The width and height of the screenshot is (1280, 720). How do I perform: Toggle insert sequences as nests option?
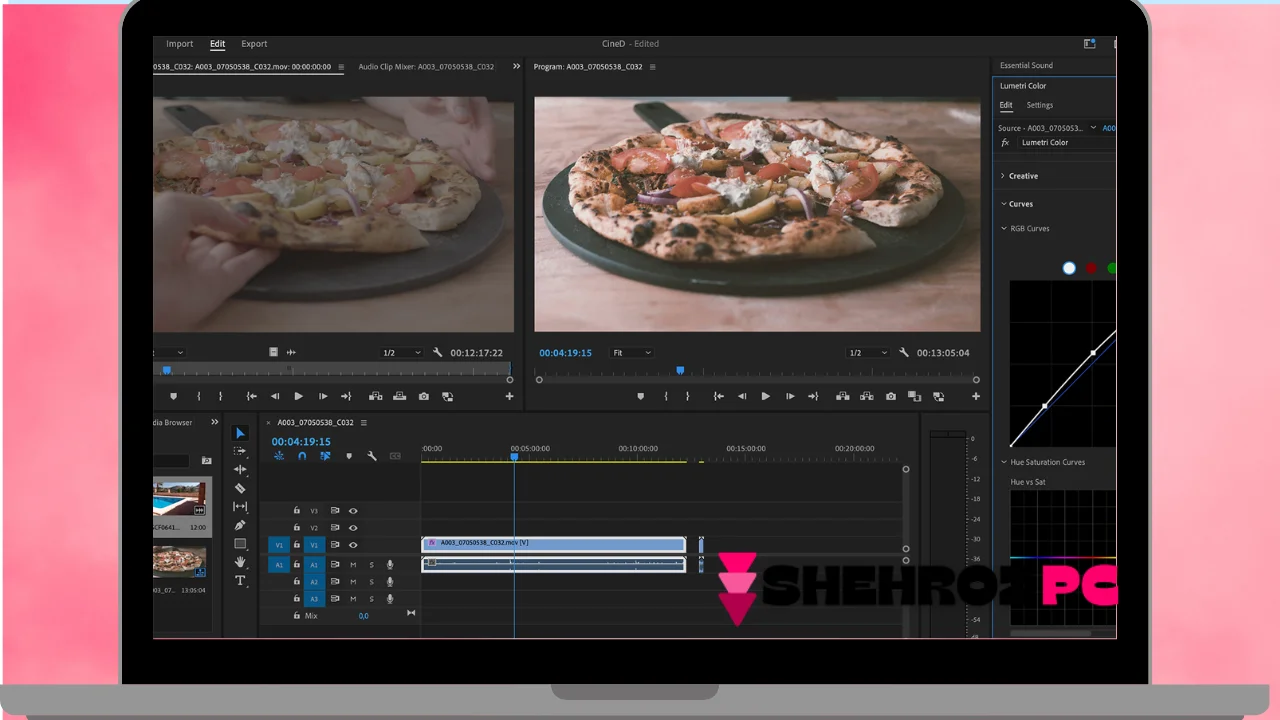click(279, 456)
